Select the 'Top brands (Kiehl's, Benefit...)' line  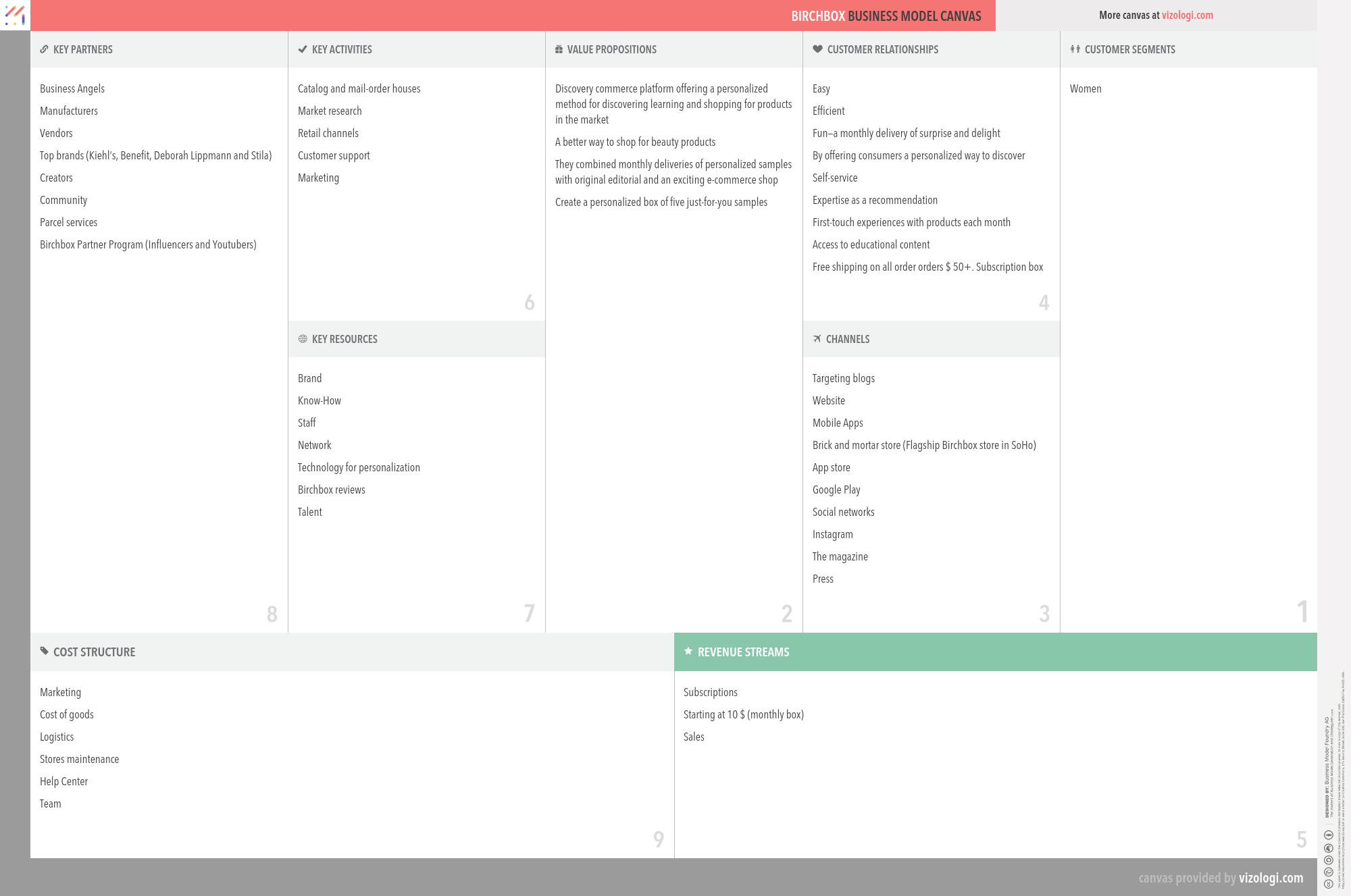(x=156, y=155)
